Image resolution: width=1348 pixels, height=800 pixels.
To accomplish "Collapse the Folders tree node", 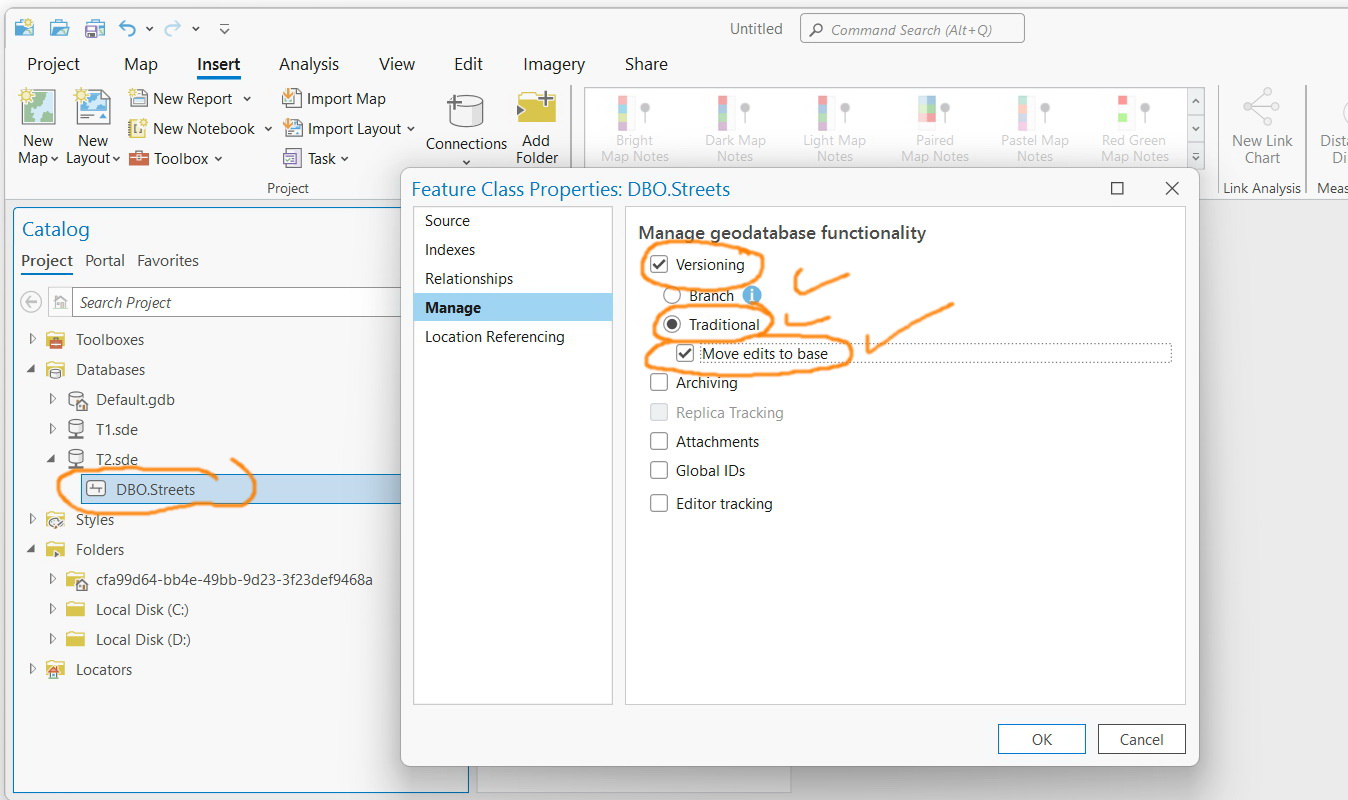I will [x=32, y=549].
